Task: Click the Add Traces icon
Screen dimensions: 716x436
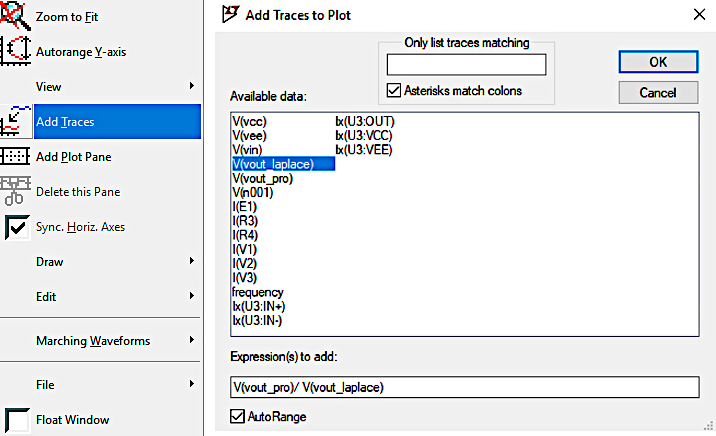Action: (16, 121)
